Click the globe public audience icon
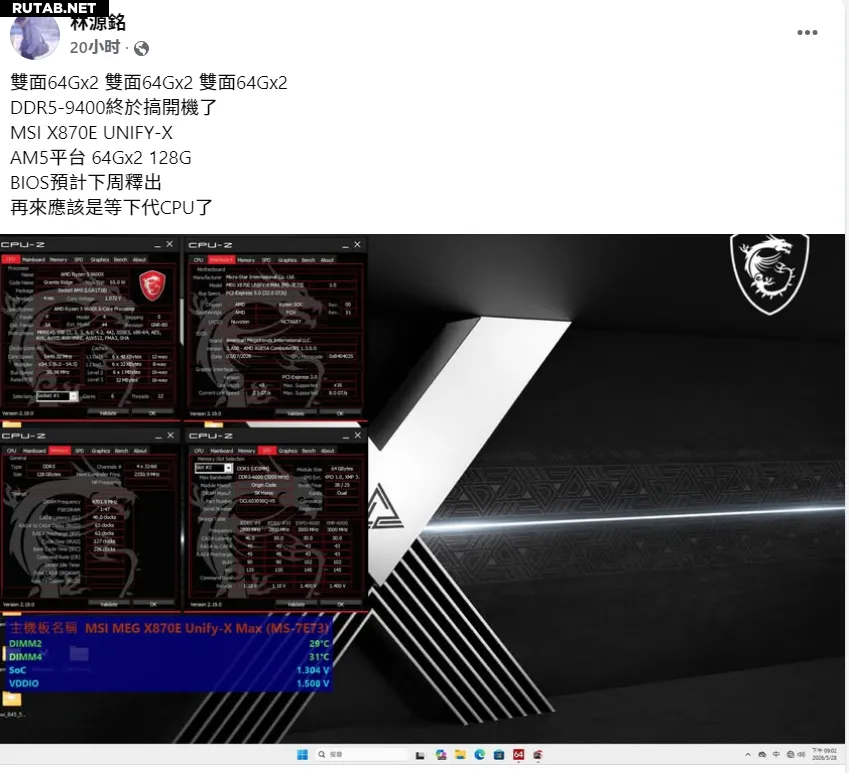The image size is (849, 773). 142,48
